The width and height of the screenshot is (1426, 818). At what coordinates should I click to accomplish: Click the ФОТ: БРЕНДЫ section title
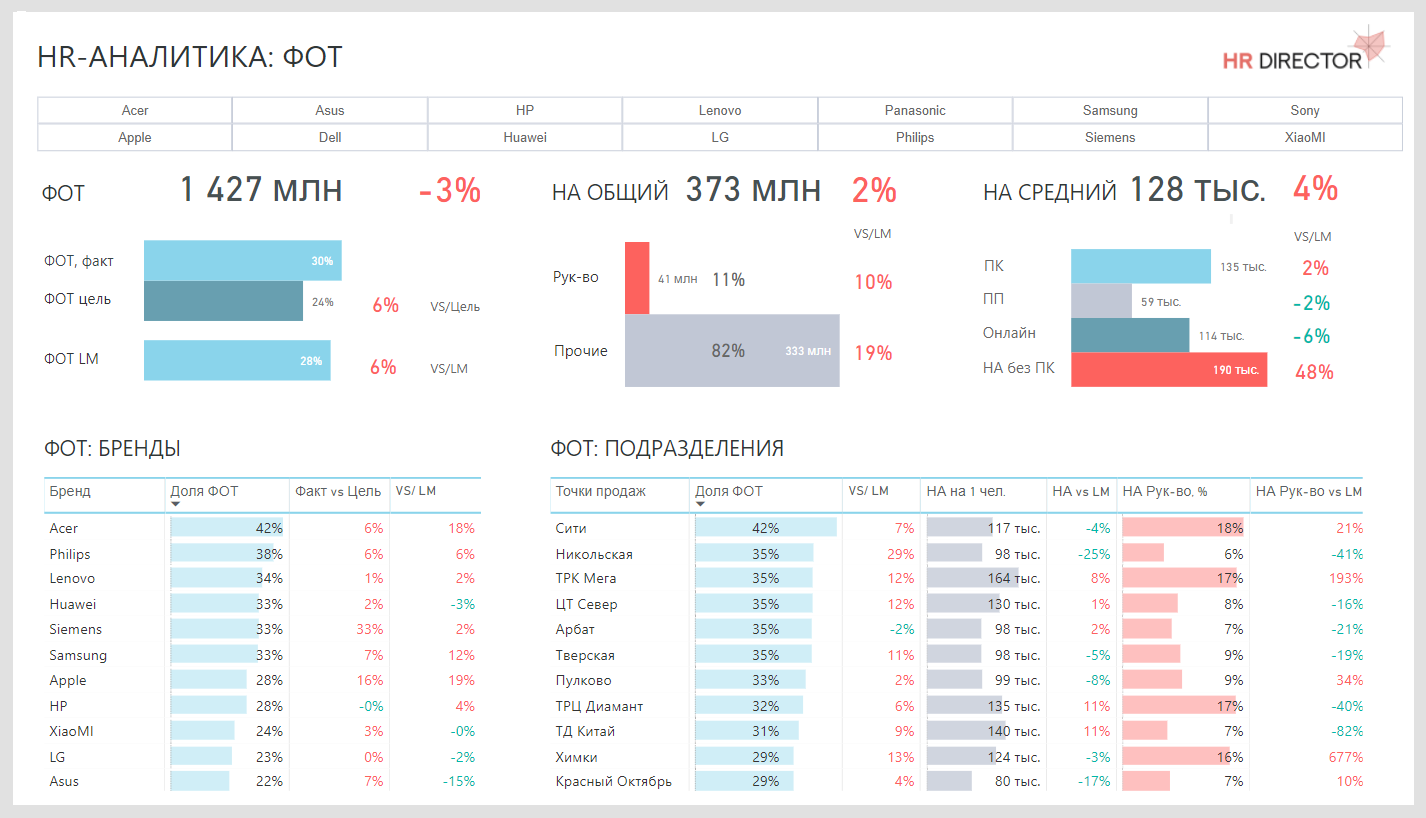coord(112,449)
